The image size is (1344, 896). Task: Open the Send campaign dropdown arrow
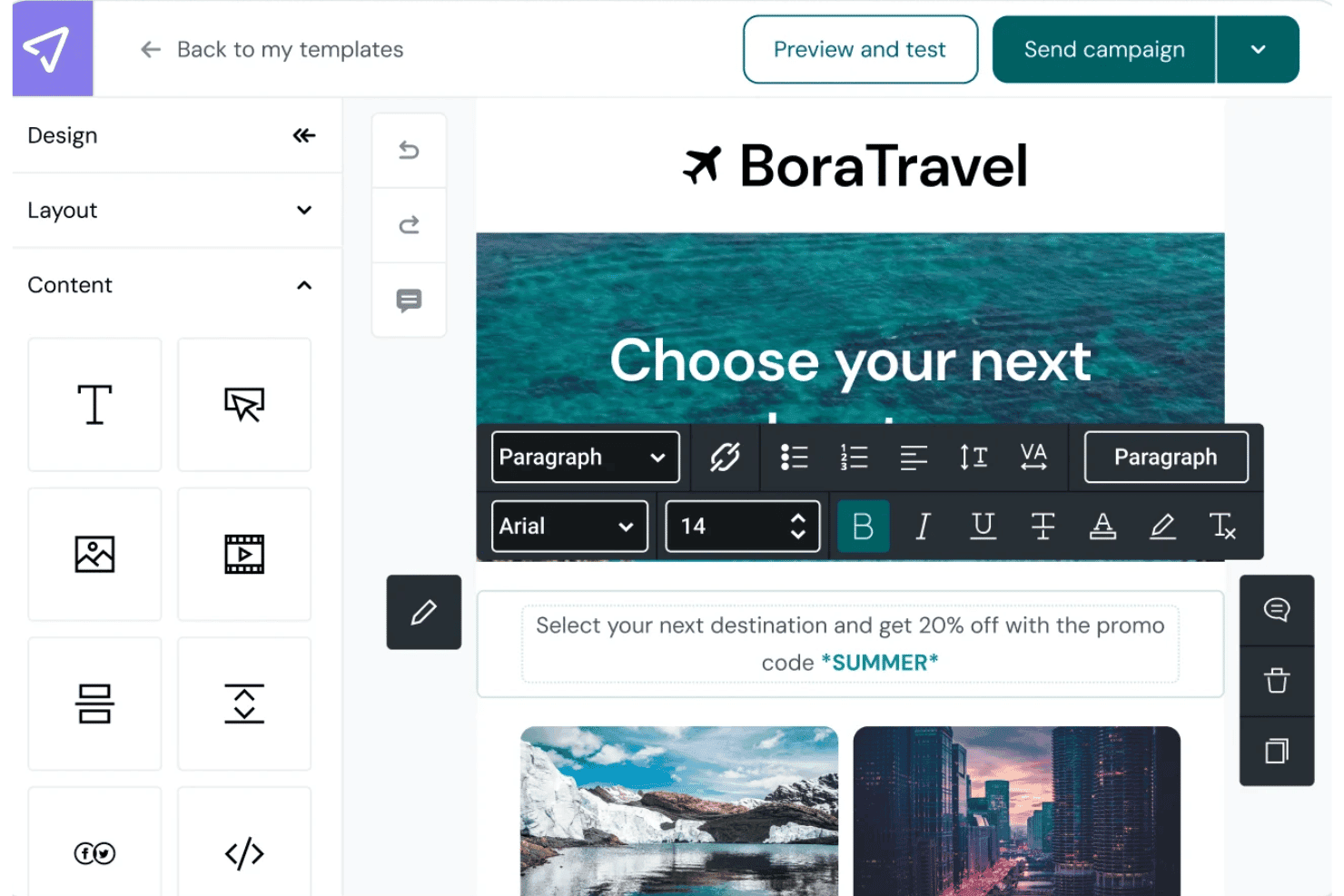(1258, 49)
